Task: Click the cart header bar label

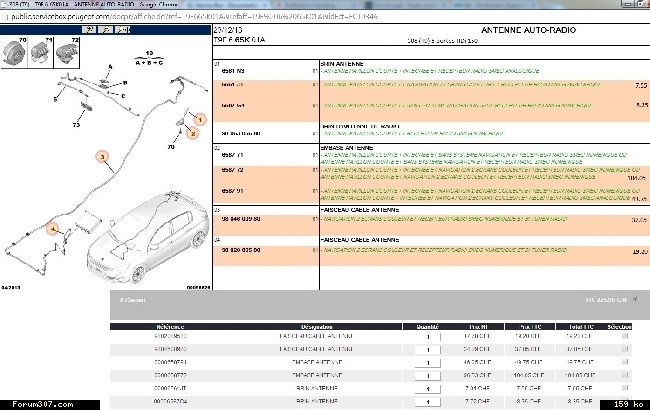Action: (132, 300)
